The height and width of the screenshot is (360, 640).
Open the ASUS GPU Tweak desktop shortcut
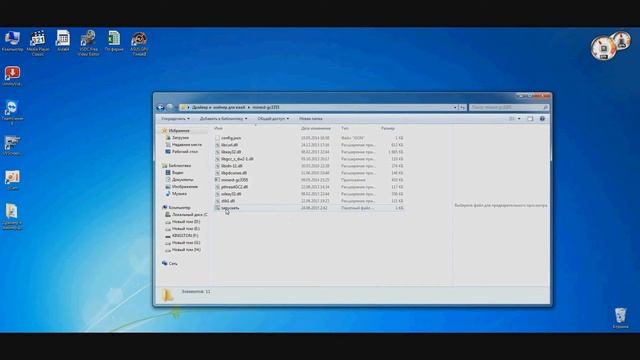click(139, 44)
